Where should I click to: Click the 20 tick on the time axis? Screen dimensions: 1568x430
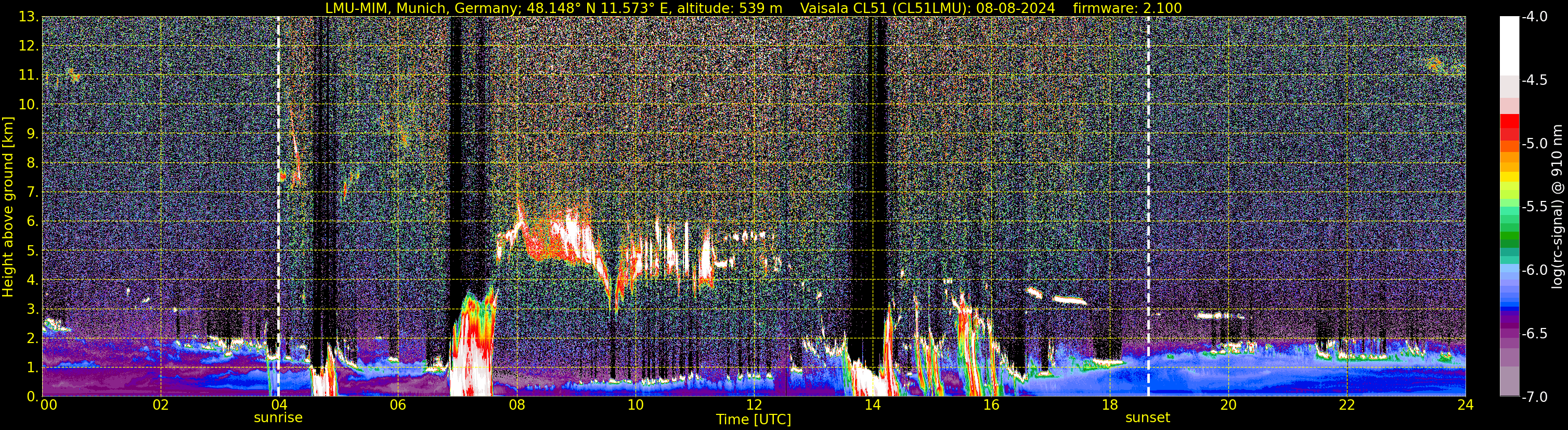pyautogui.click(x=1228, y=405)
